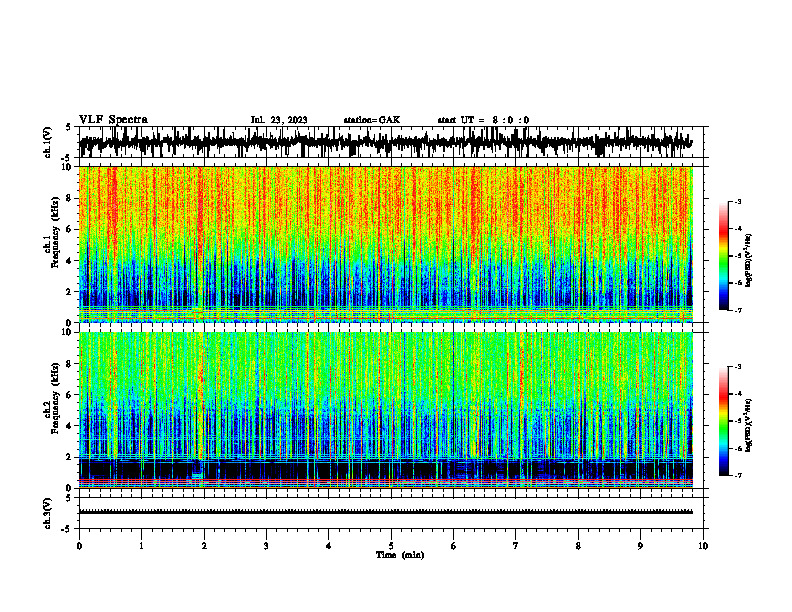This screenshot has width=792, height=612.
Task: Click the "-7" bottom label of ch.2 color bar
Action: coord(737,475)
